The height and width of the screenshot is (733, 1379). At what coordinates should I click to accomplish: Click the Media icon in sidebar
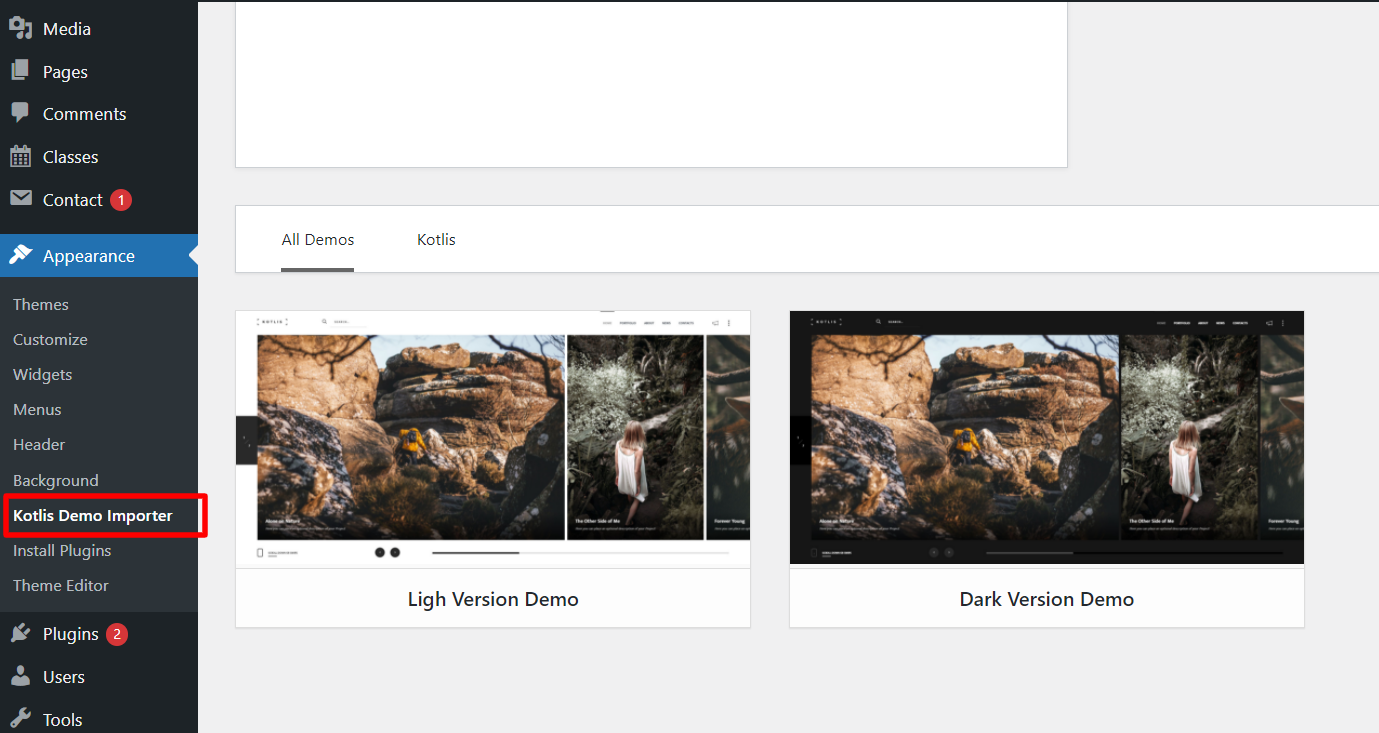[21, 29]
